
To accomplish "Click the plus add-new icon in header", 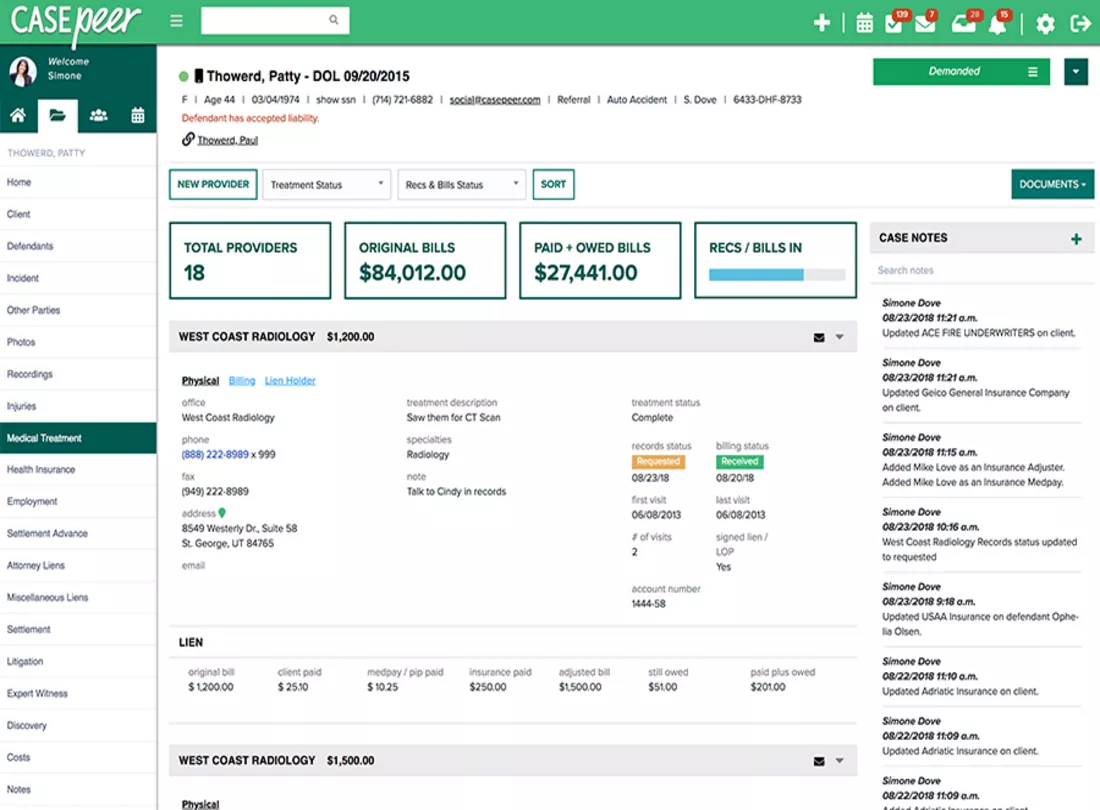I will point(821,23).
